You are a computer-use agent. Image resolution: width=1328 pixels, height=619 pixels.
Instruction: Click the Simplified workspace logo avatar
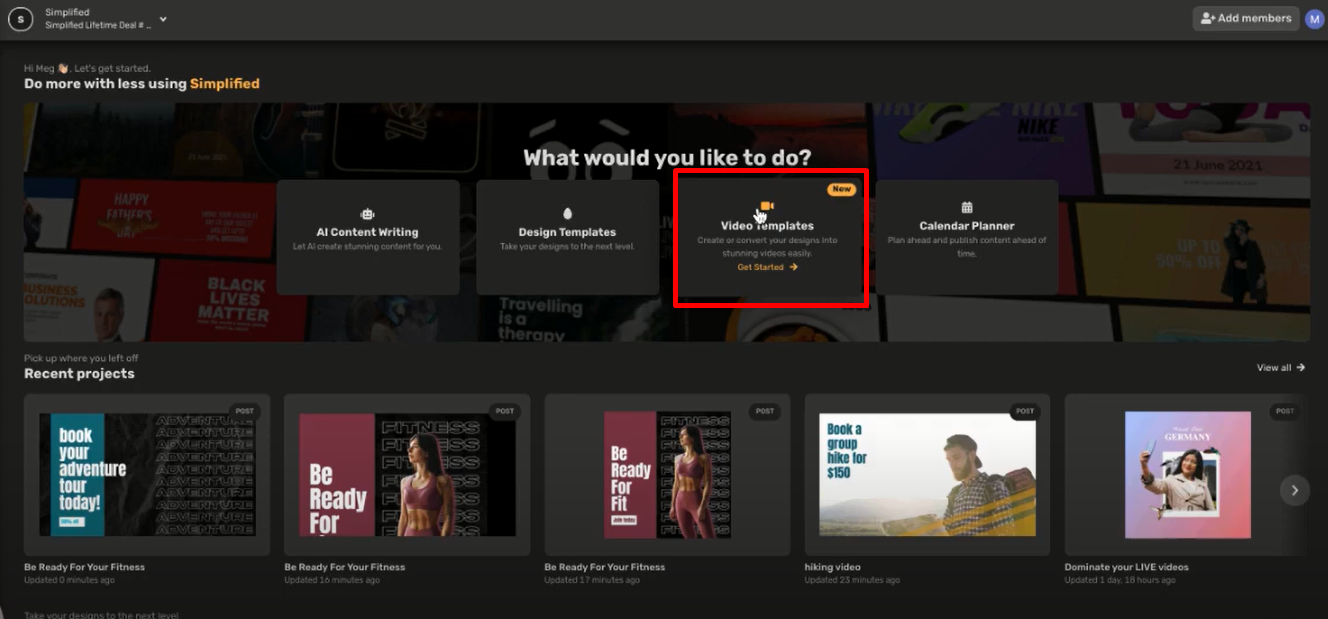[x=20, y=19]
